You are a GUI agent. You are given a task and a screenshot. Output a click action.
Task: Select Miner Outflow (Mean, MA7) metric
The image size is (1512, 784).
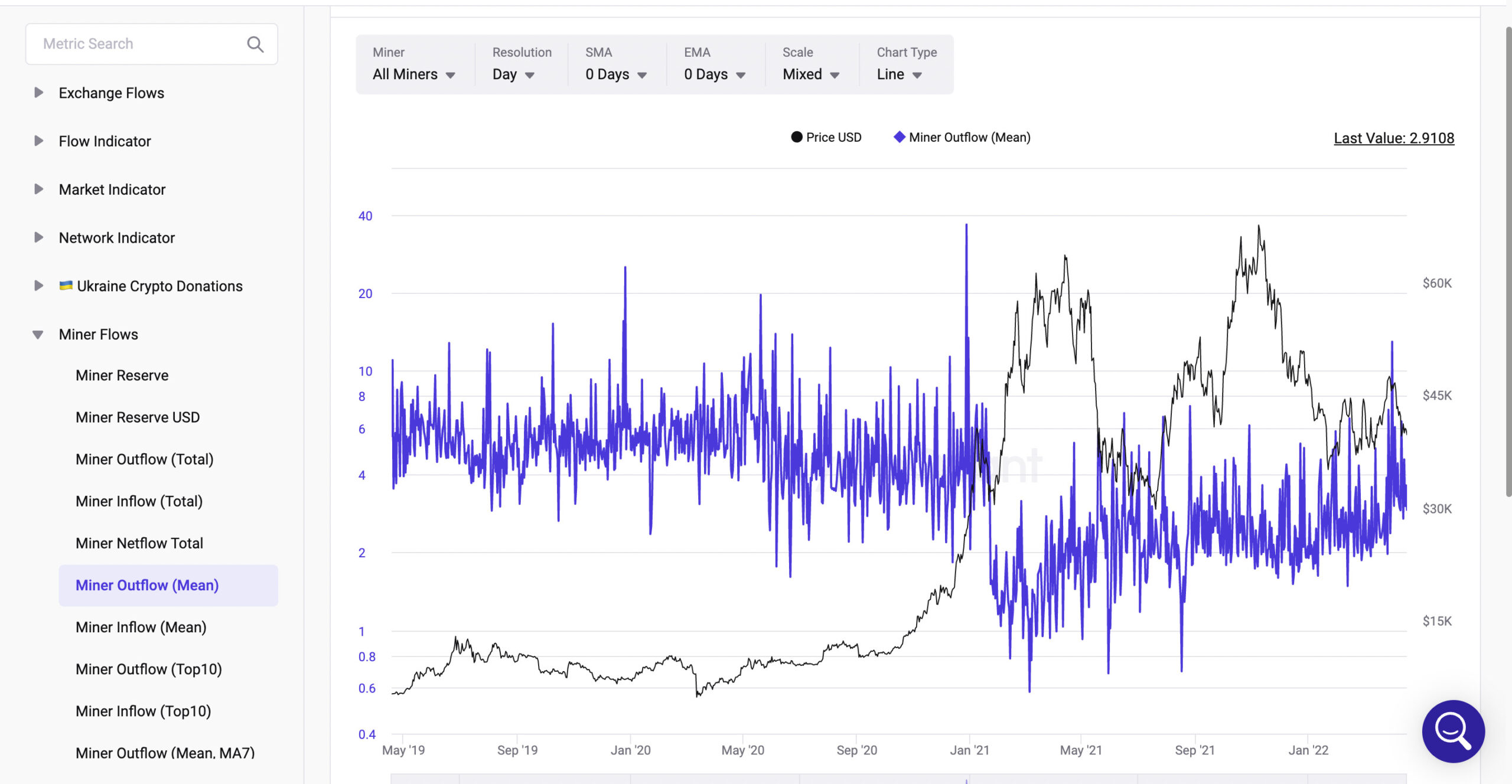(x=165, y=753)
